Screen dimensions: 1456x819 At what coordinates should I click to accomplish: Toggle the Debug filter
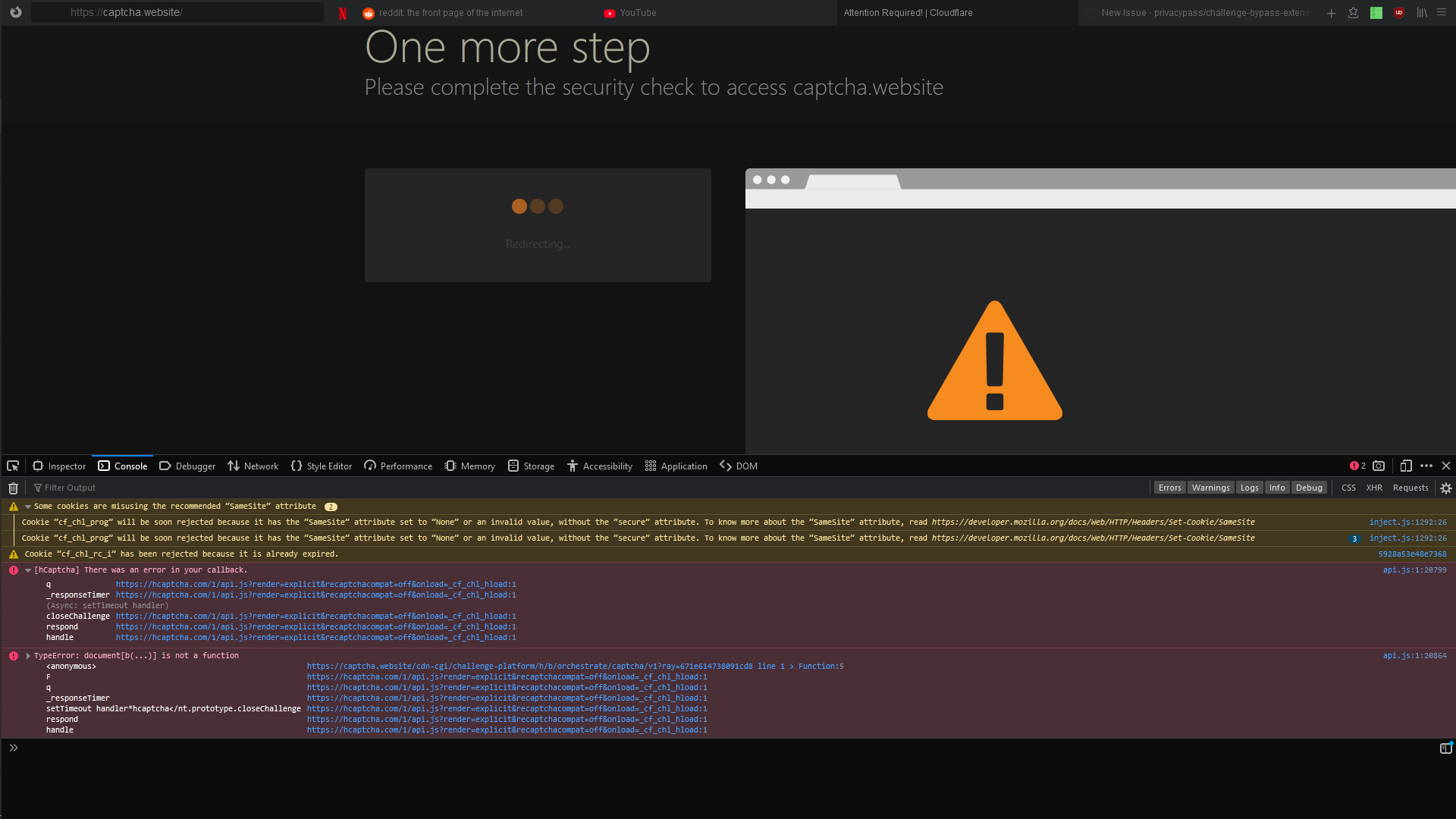pyautogui.click(x=1309, y=488)
